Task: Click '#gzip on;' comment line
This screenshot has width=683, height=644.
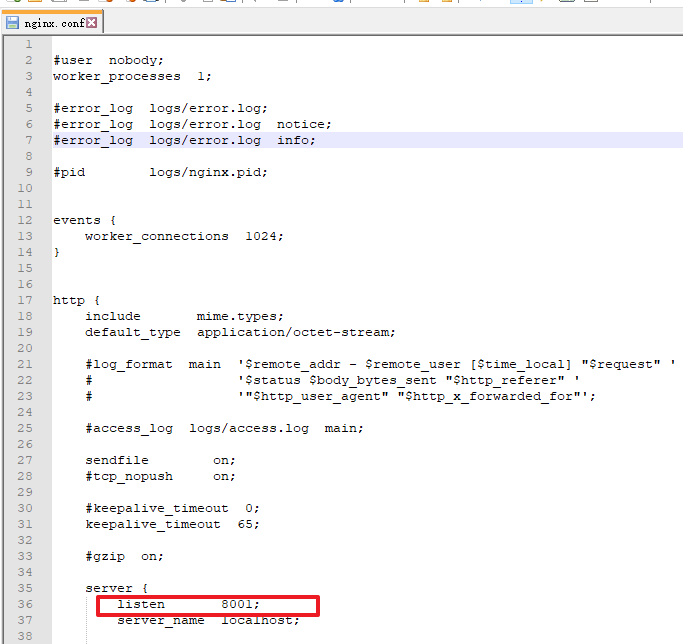Action: (x=125, y=556)
